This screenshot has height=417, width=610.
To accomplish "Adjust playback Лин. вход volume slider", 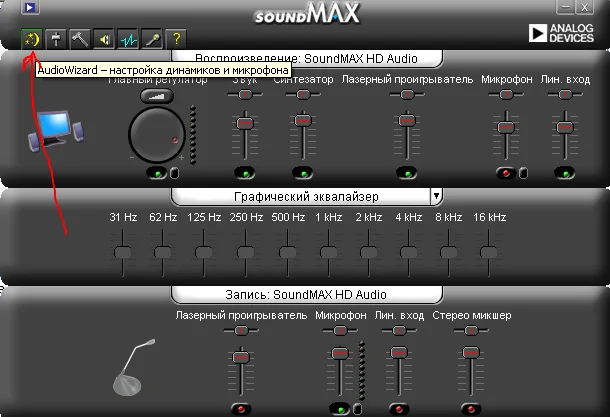I will click(565, 127).
